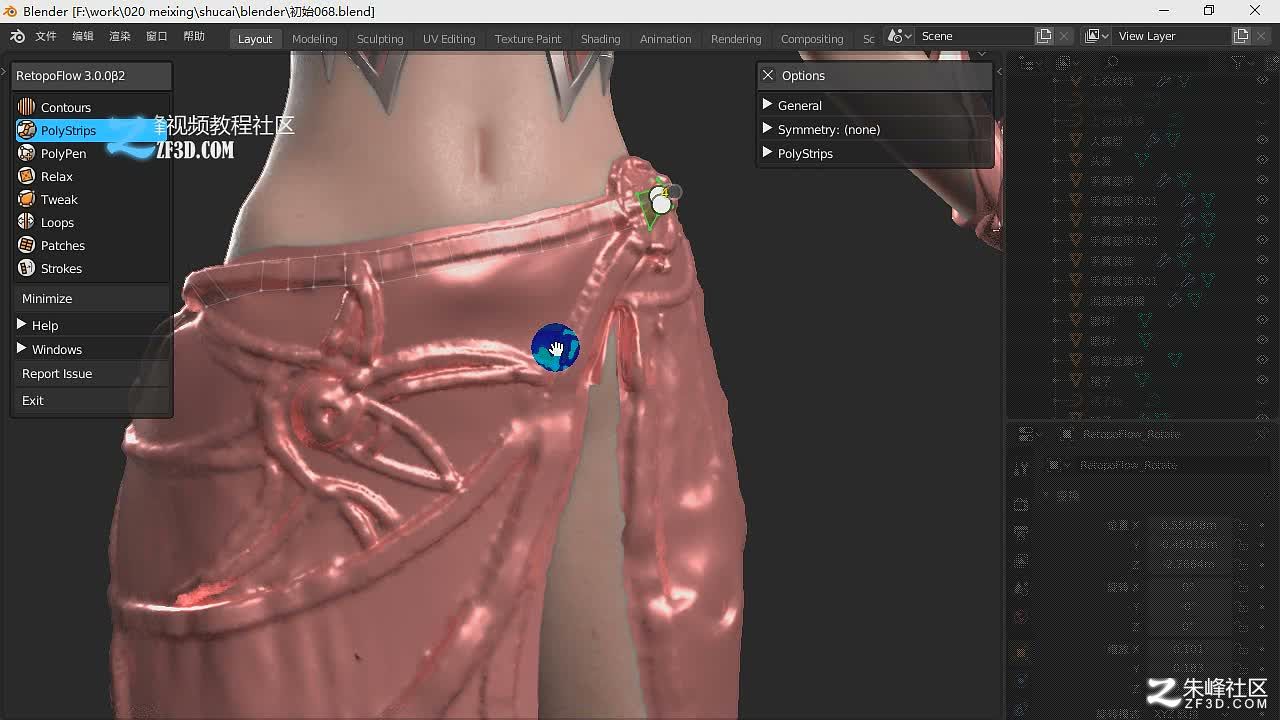
Task: Switch to the Texture Paint workspace tab
Action: 528,39
